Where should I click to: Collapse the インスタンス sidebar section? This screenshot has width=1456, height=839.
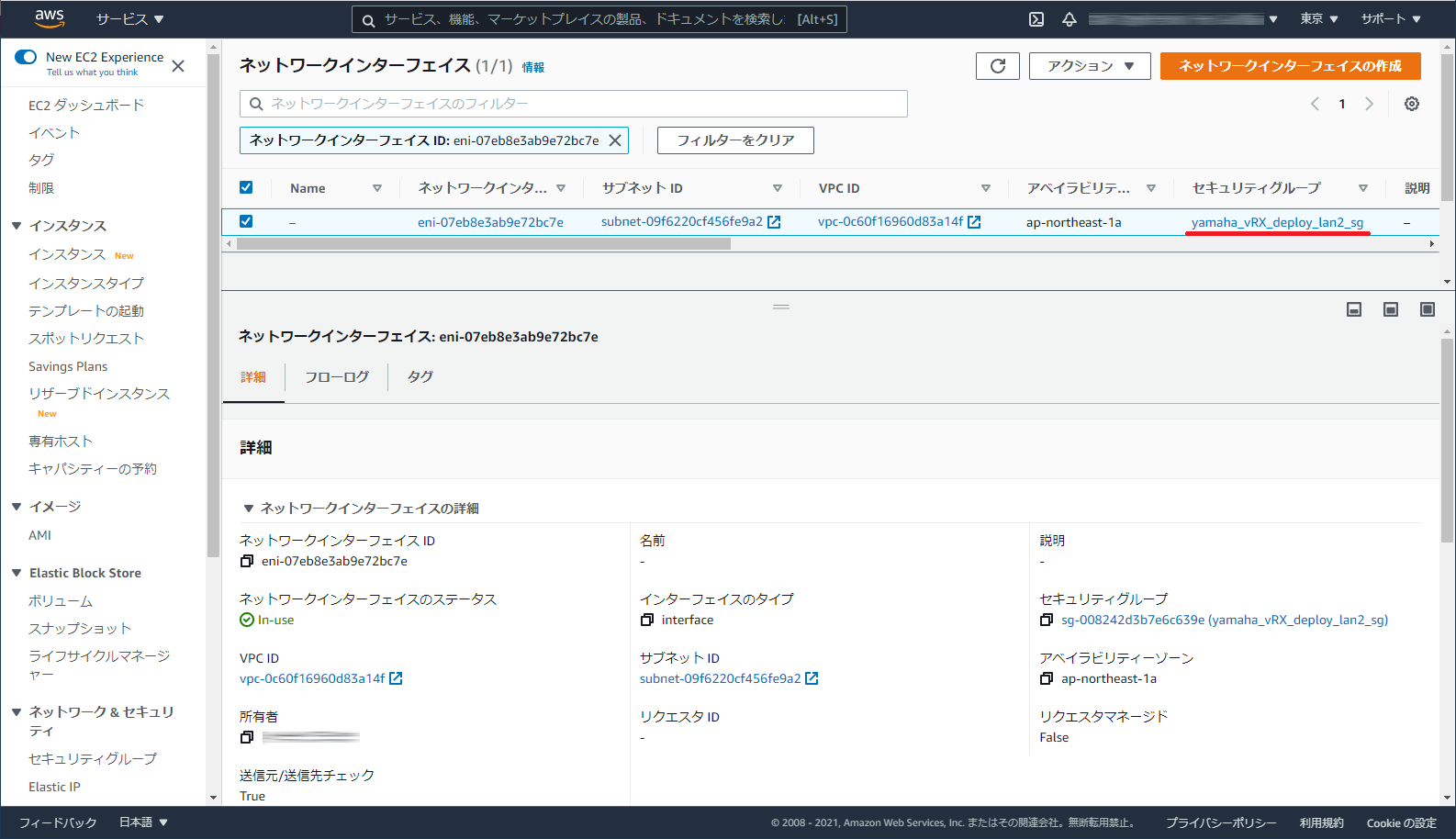[17, 226]
